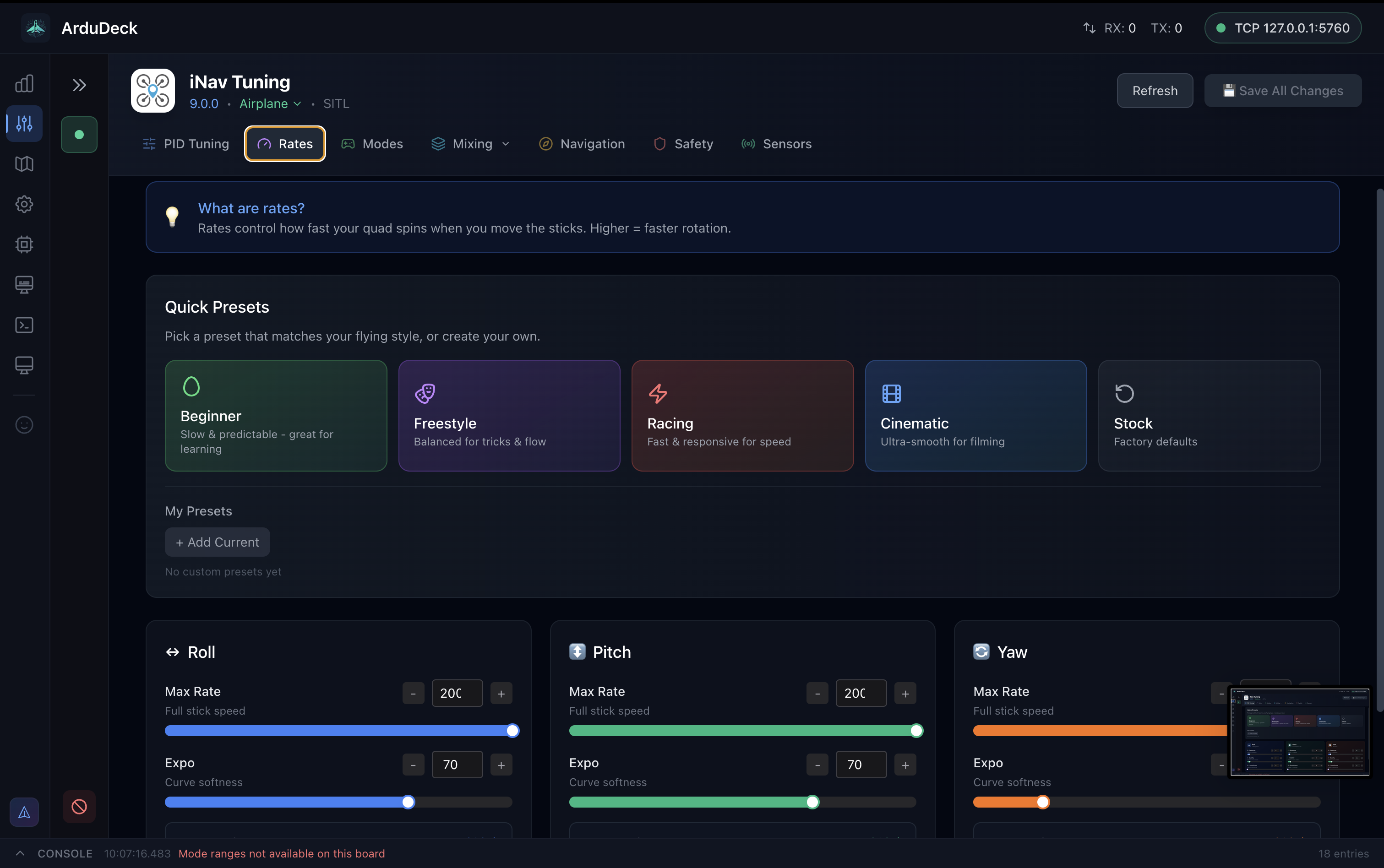Screen dimensions: 1384x868
Task: Click the Pitch Expo value field
Action: 861,765
